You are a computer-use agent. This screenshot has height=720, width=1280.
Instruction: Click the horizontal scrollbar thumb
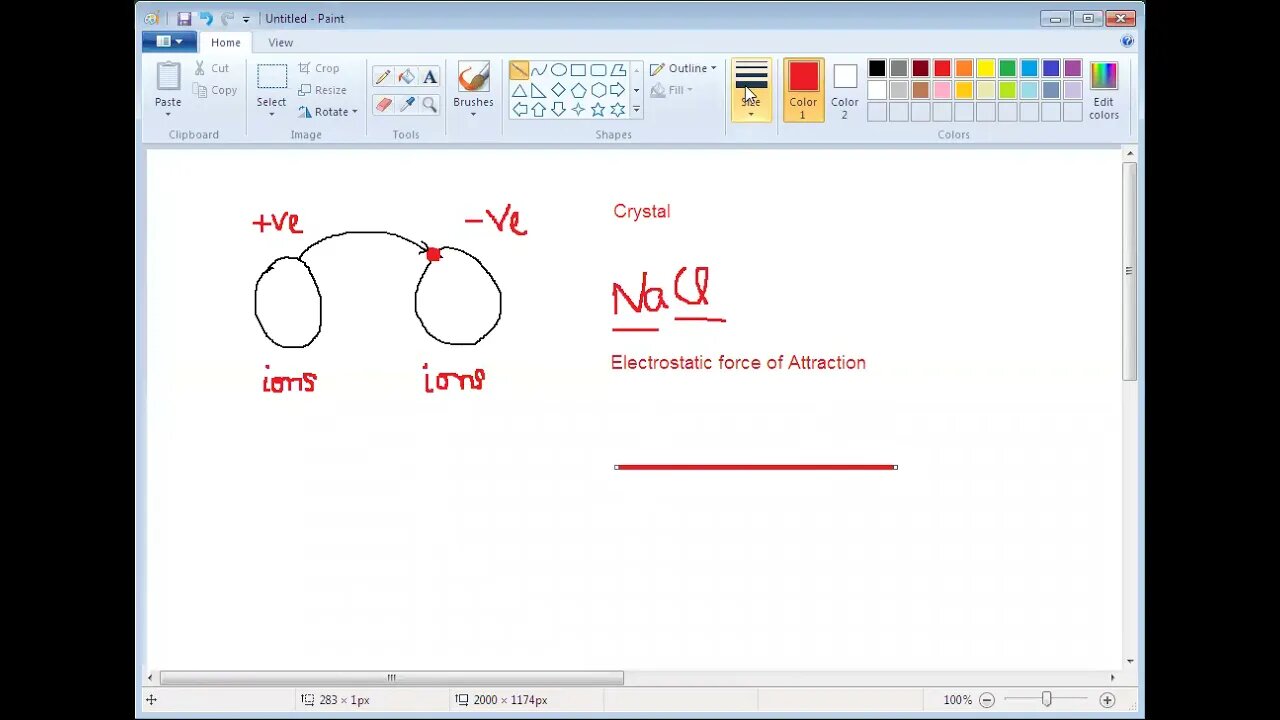point(391,678)
